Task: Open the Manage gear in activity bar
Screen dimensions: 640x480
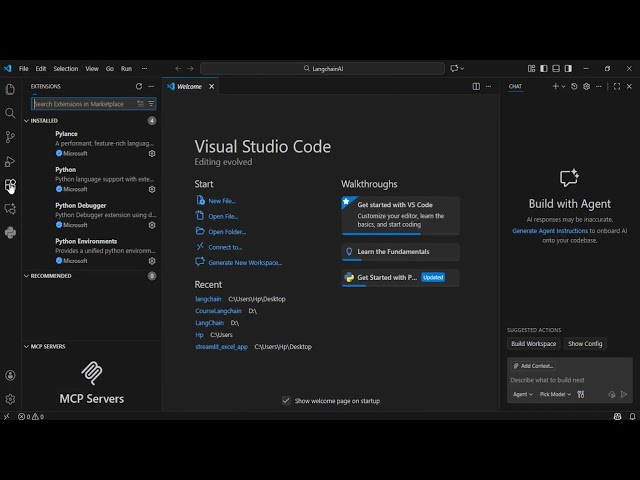Action: pos(10,399)
